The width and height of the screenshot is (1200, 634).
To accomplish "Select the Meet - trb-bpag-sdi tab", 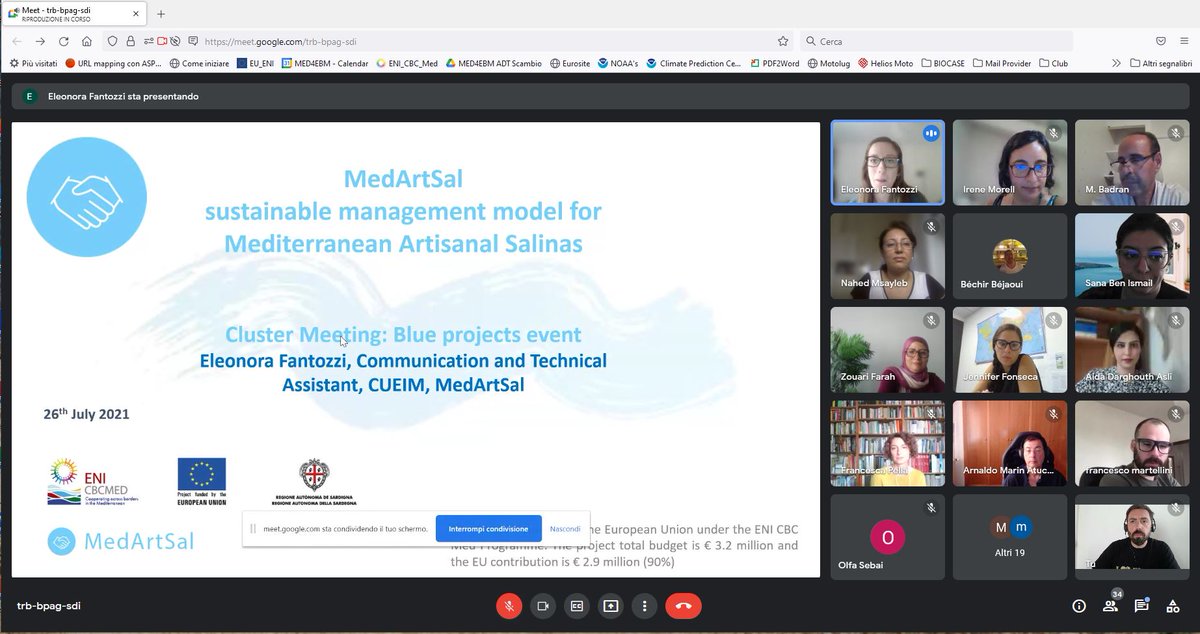I will [x=74, y=14].
